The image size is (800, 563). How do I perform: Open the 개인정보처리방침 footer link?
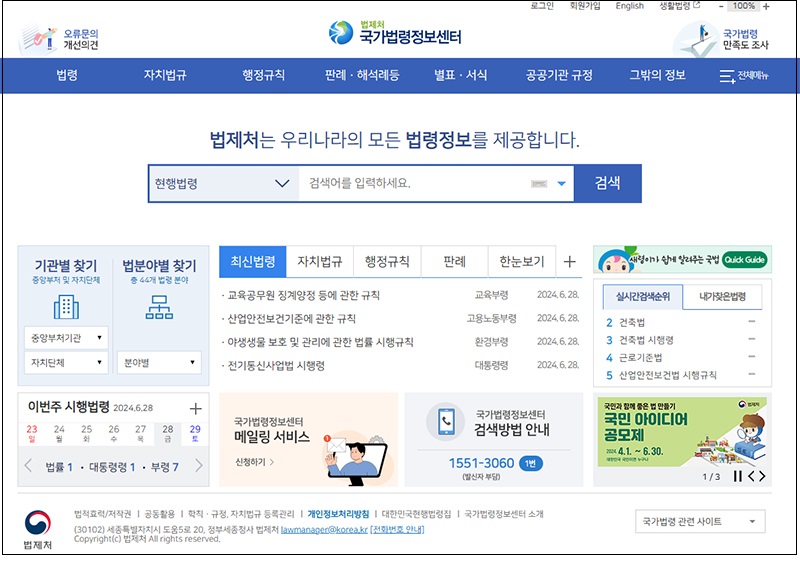point(338,514)
